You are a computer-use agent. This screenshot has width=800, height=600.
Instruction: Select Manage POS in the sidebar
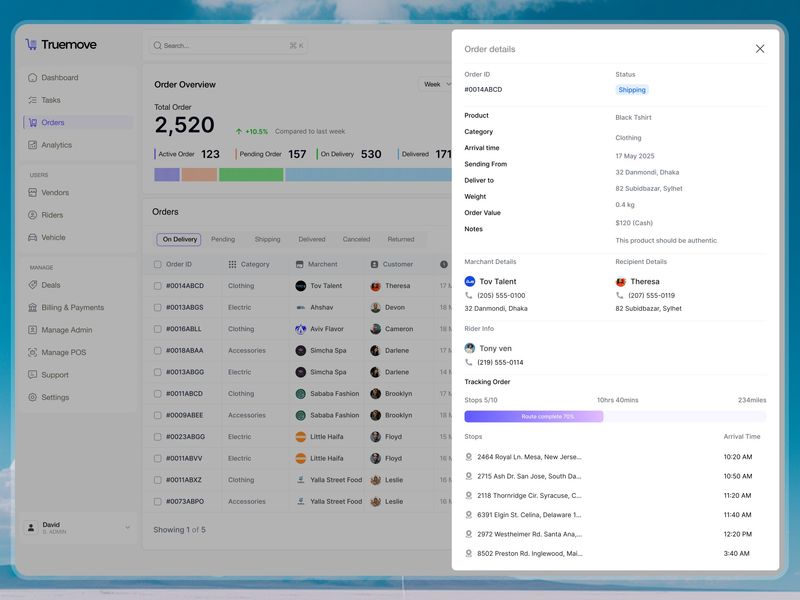tap(69, 351)
